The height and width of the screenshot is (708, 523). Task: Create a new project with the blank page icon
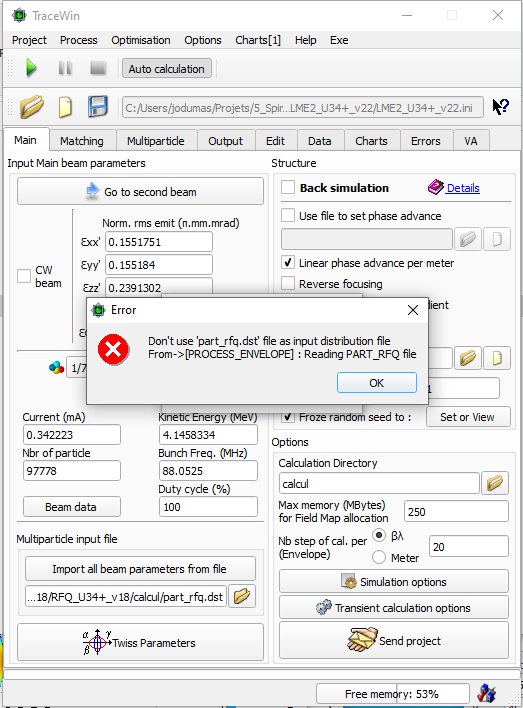click(65, 107)
